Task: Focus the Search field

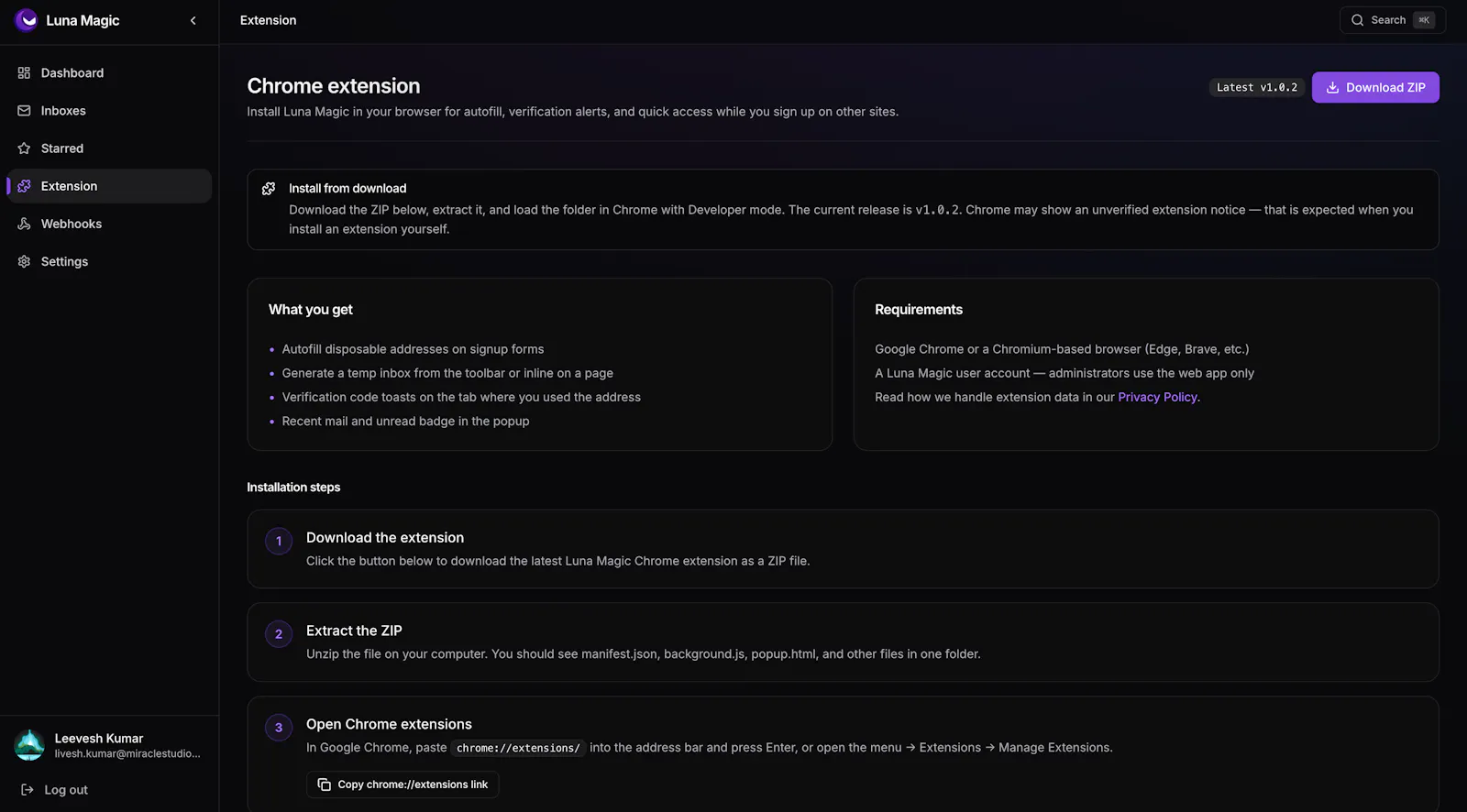Action: tap(1392, 20)
